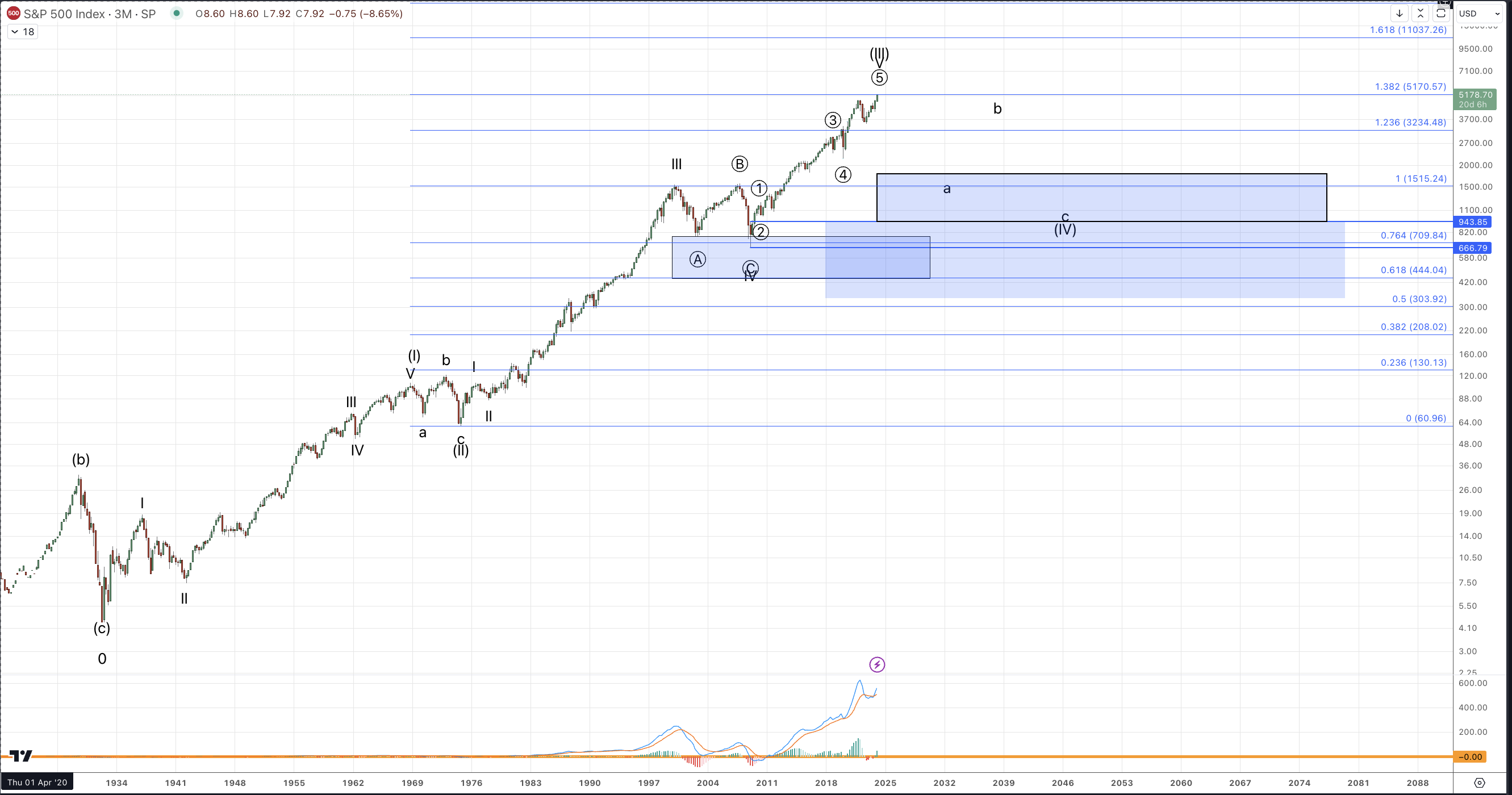This screenshot has height=795, width=1512.
Task: Open the USD currency dropdown
Action: (1479, 13)
